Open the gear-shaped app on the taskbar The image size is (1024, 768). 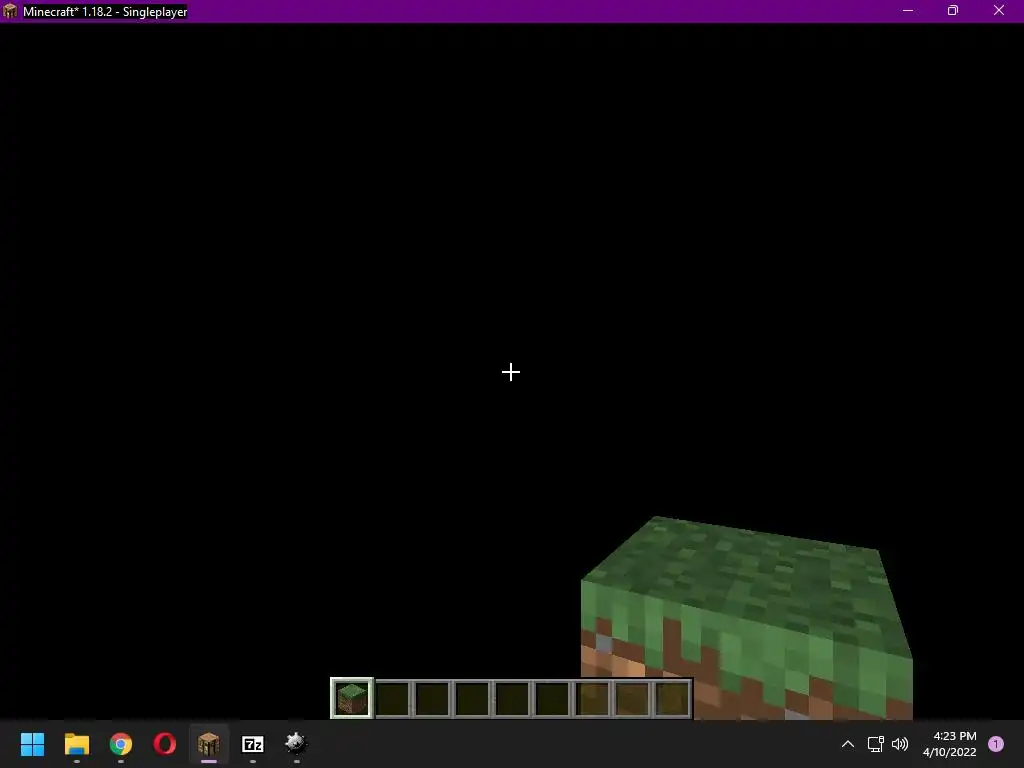[296, 744]
